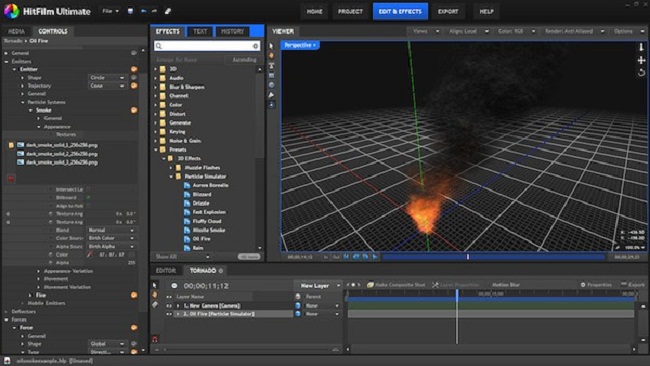Switch to the PROJECT tab
650x366 pixels.
350,12
